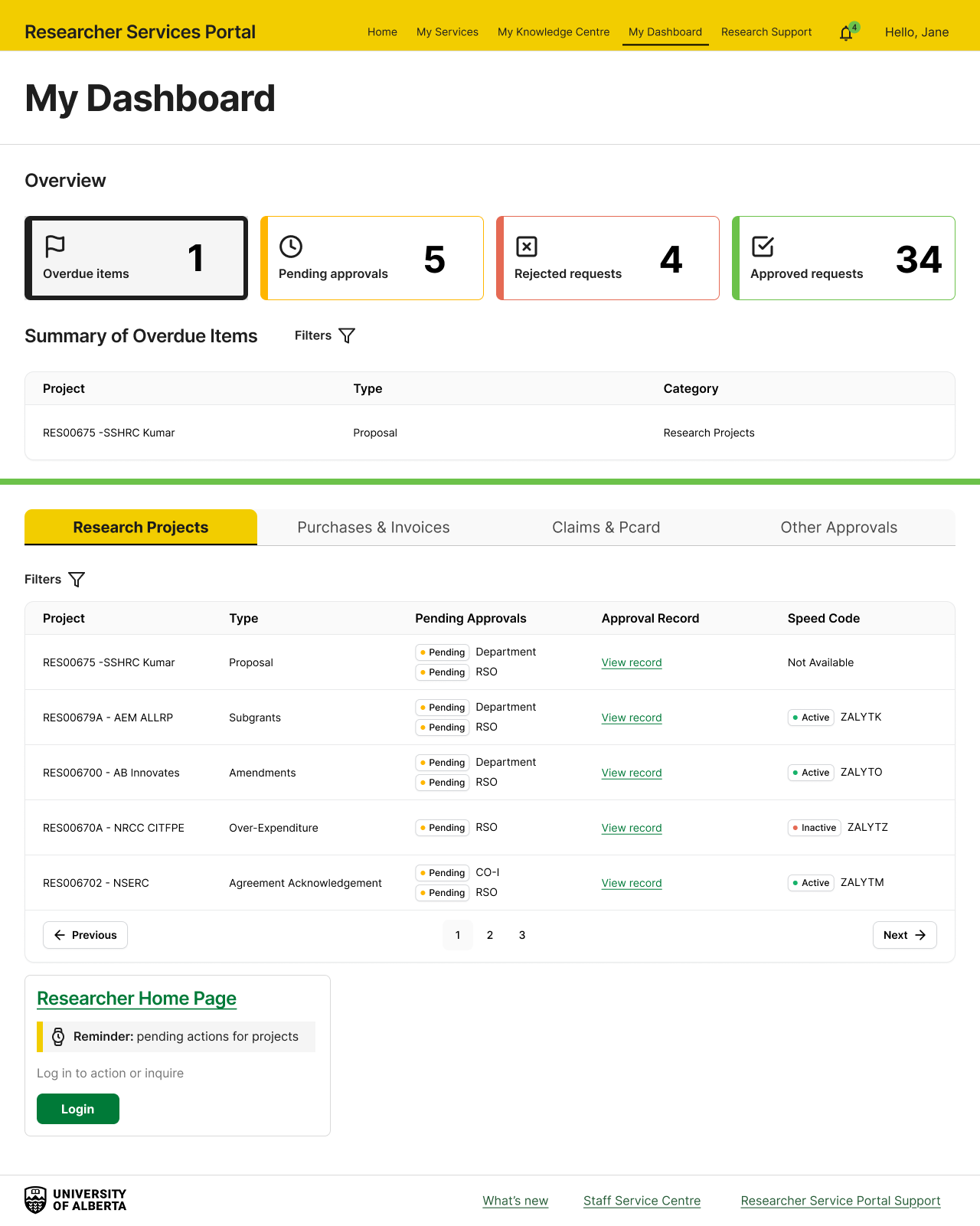This screenshot has width=980, height=1226.
Task: Click 'Over-Expenditure' type cell
Action: coord(273,828)
